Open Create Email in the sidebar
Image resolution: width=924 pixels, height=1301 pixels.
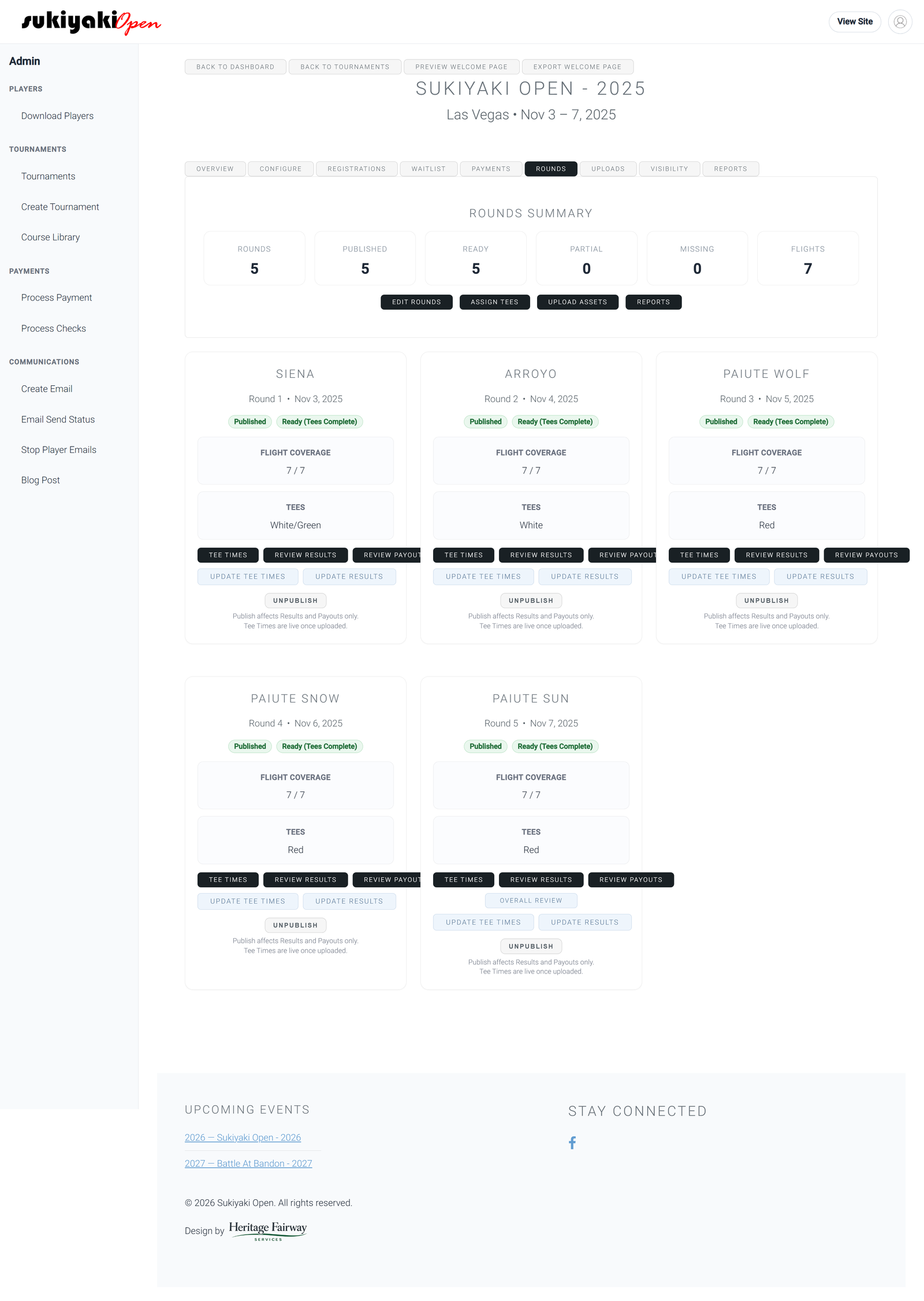pyautogui.click(x=47, y=389)
